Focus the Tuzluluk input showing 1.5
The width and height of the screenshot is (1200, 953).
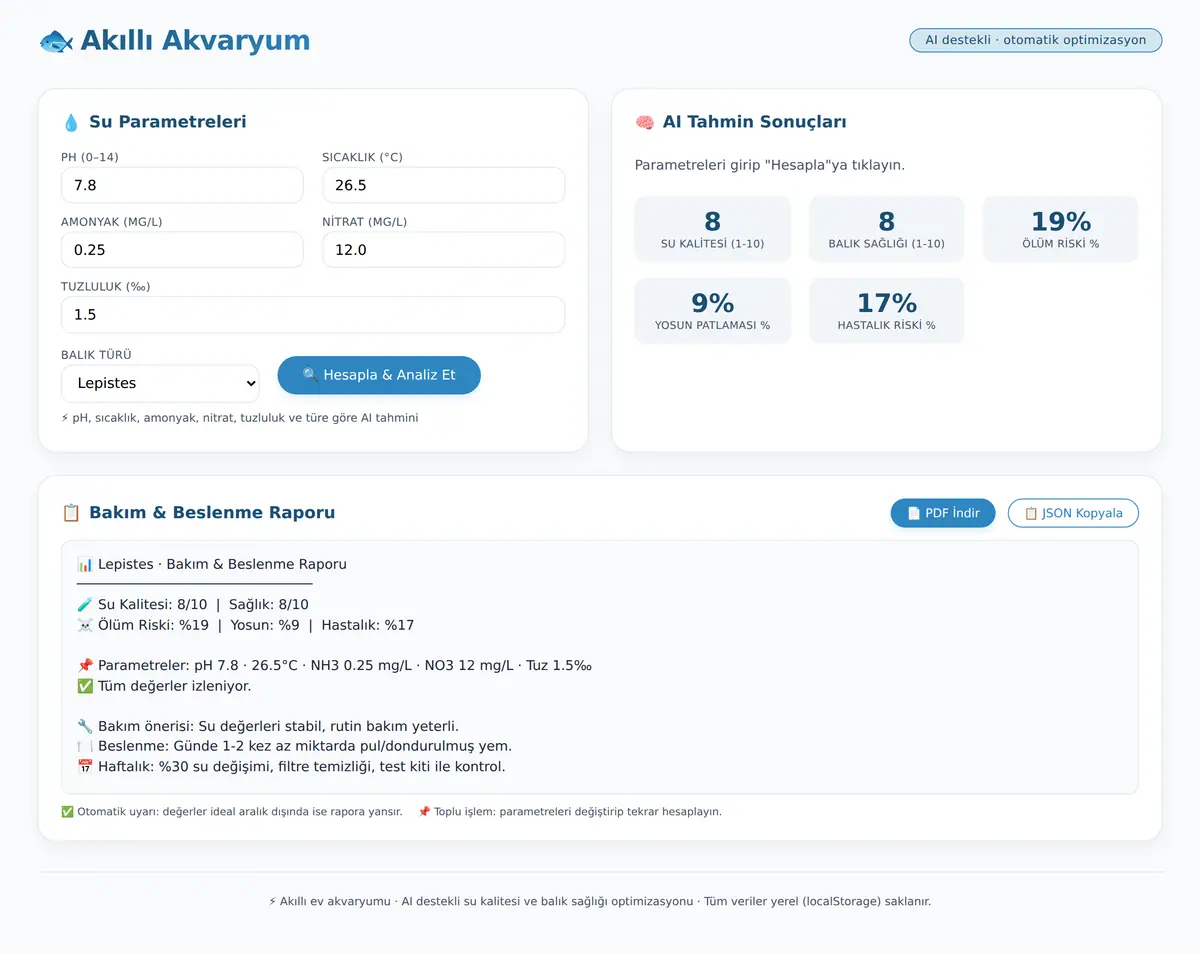pos(313,315)
